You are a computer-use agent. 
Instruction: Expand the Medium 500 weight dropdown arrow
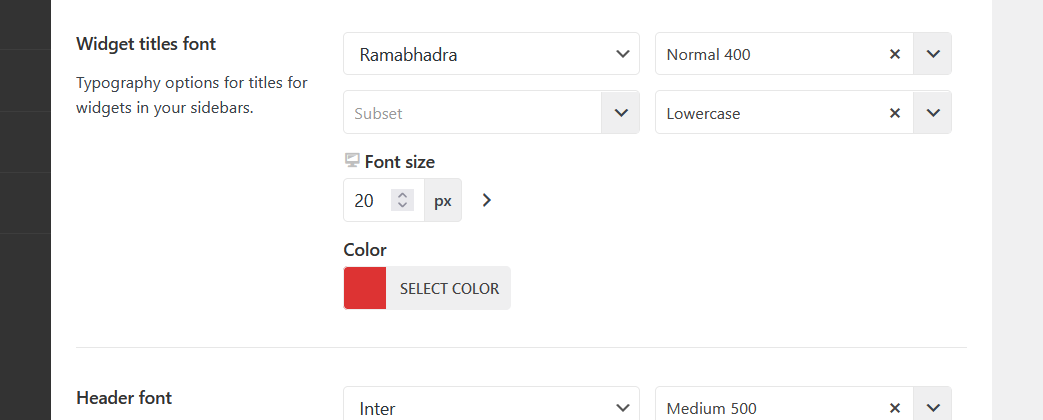pyautogui.click(x=933, y=407)
